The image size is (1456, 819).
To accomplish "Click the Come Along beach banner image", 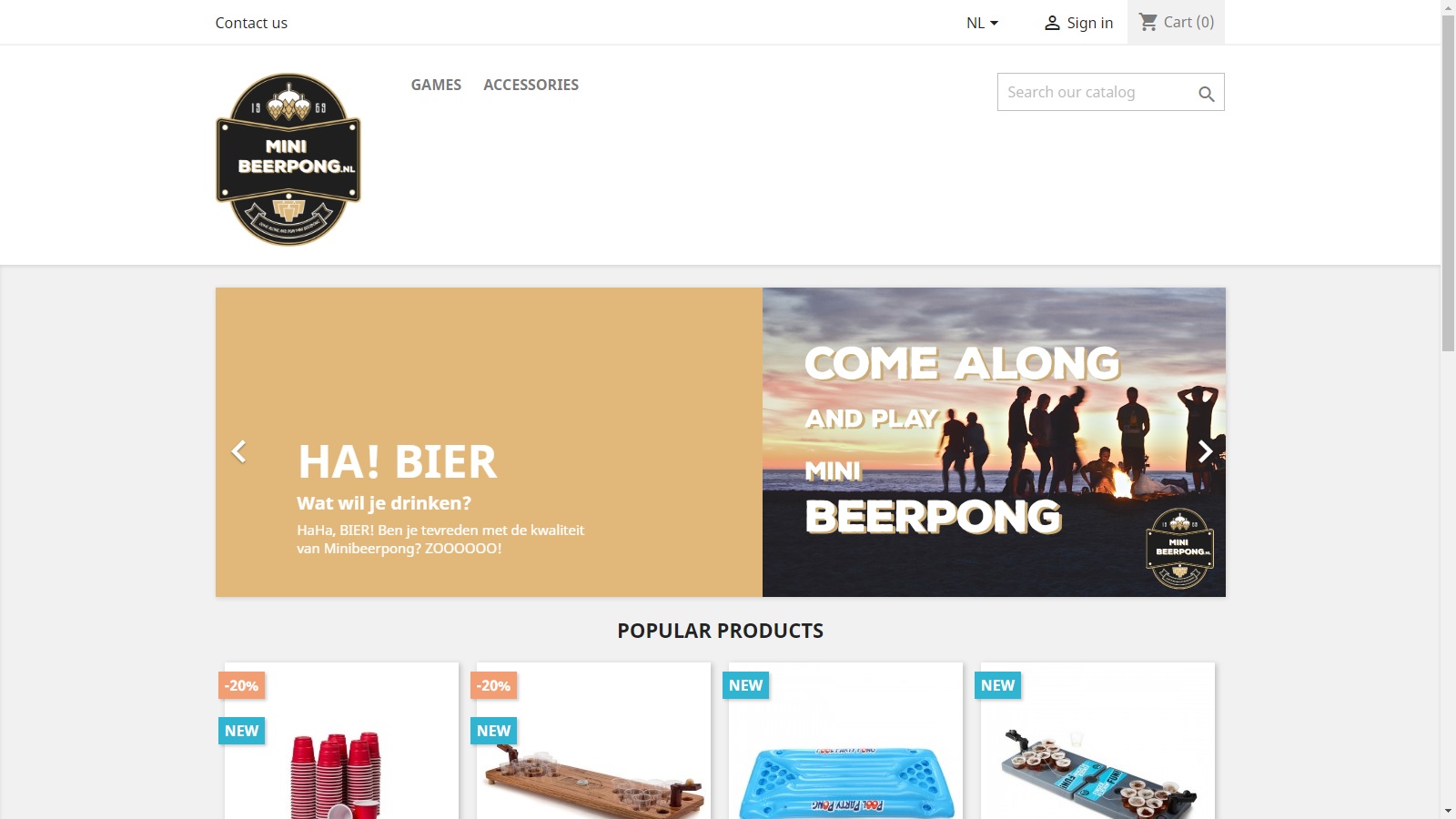I will (x=994, y=442).
